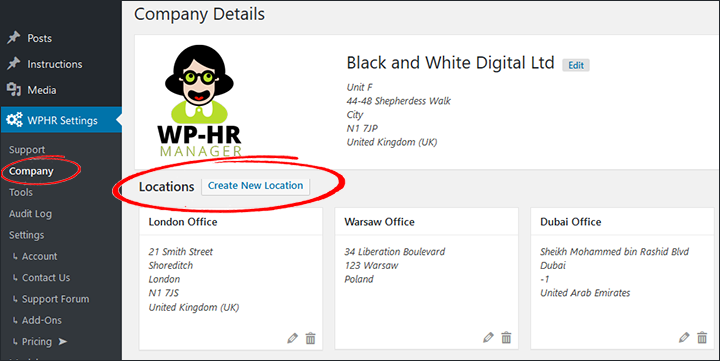Click the pushpin icon beside Posts
This screenshot has height=361, width=720.
pyautogui.click(x=14, y=38)
